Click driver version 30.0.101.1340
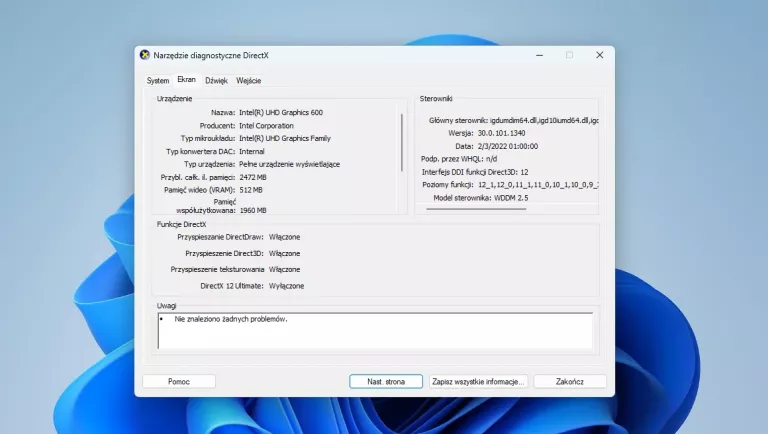Screen dimensions: 768x434 [x=501, y=133]
